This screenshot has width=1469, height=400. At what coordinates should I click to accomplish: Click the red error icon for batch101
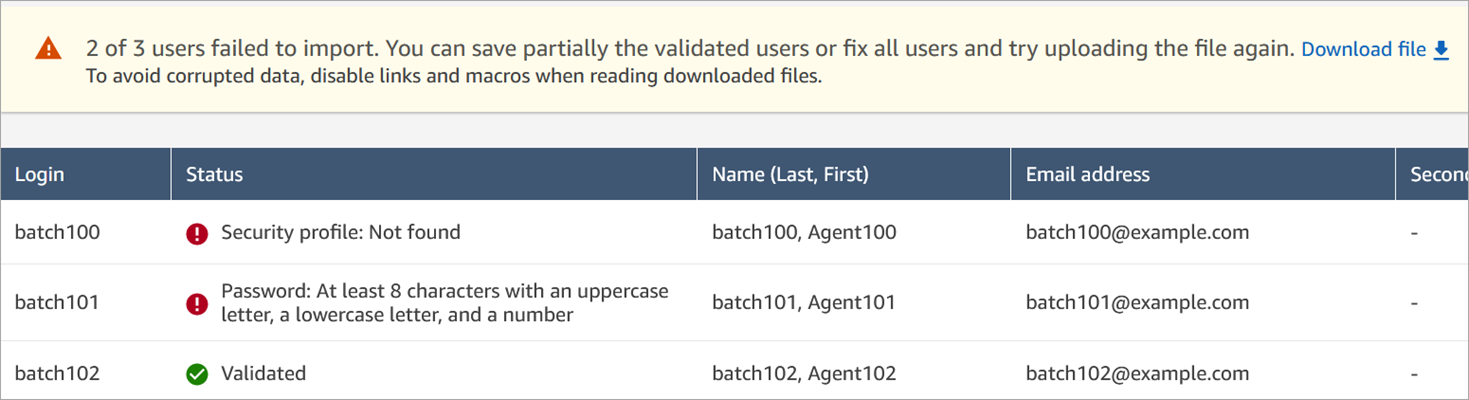tap(197, 303)
